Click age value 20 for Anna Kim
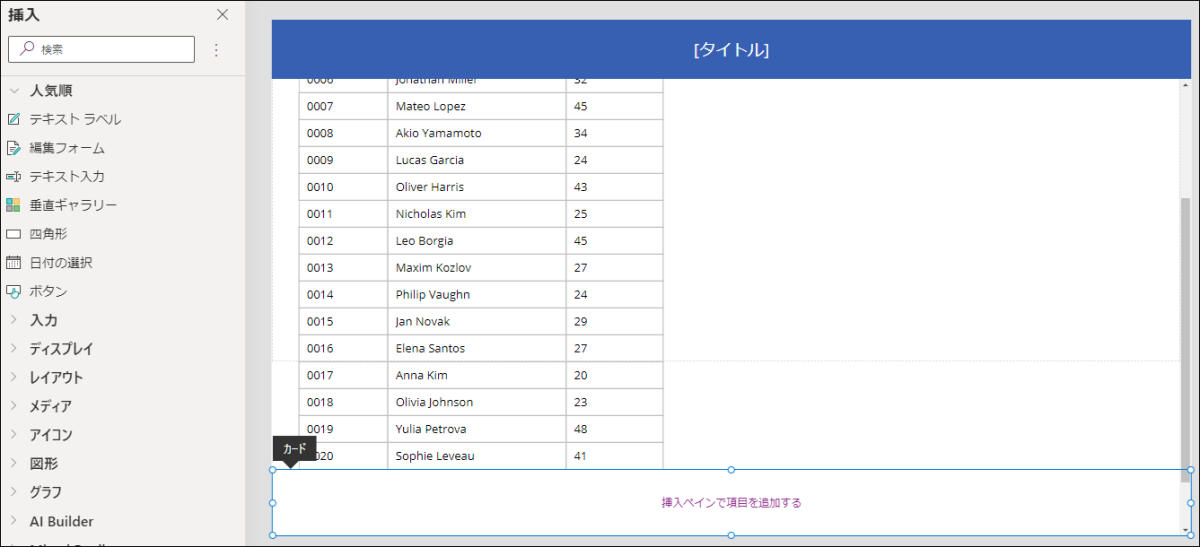 [x=614, y=375]
